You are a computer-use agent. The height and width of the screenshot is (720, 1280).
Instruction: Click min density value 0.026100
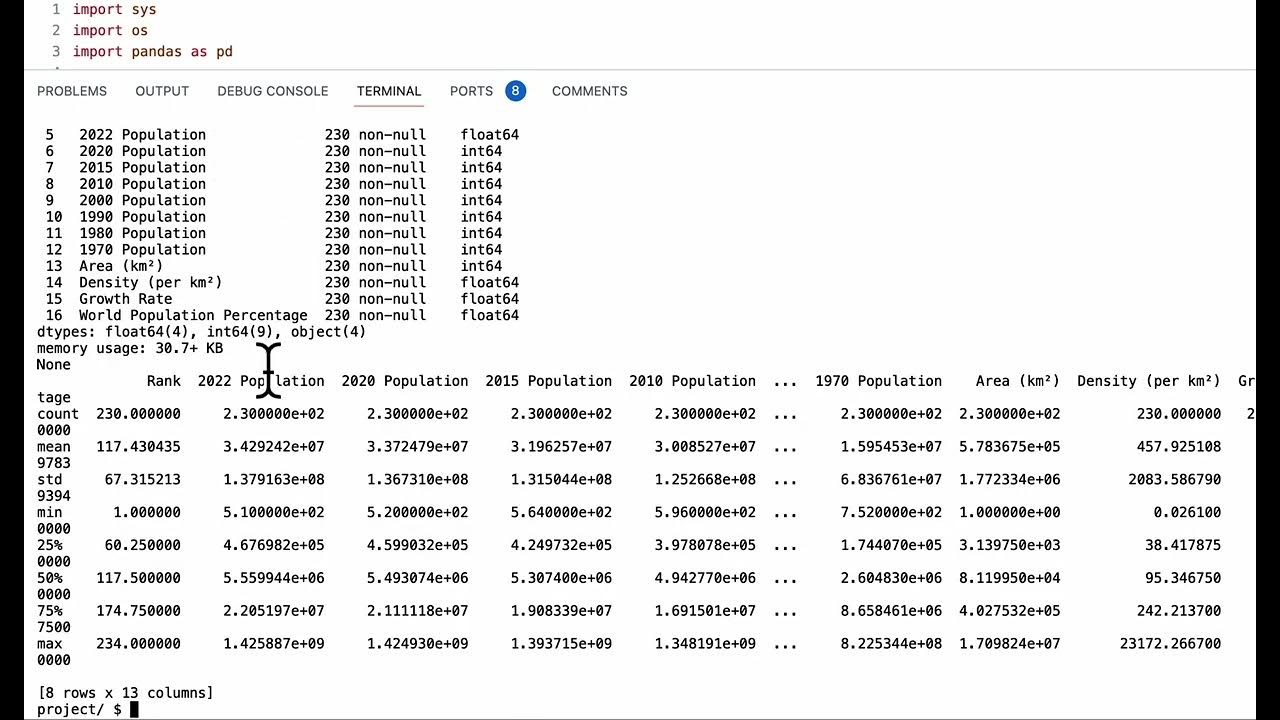point(1187,513)
